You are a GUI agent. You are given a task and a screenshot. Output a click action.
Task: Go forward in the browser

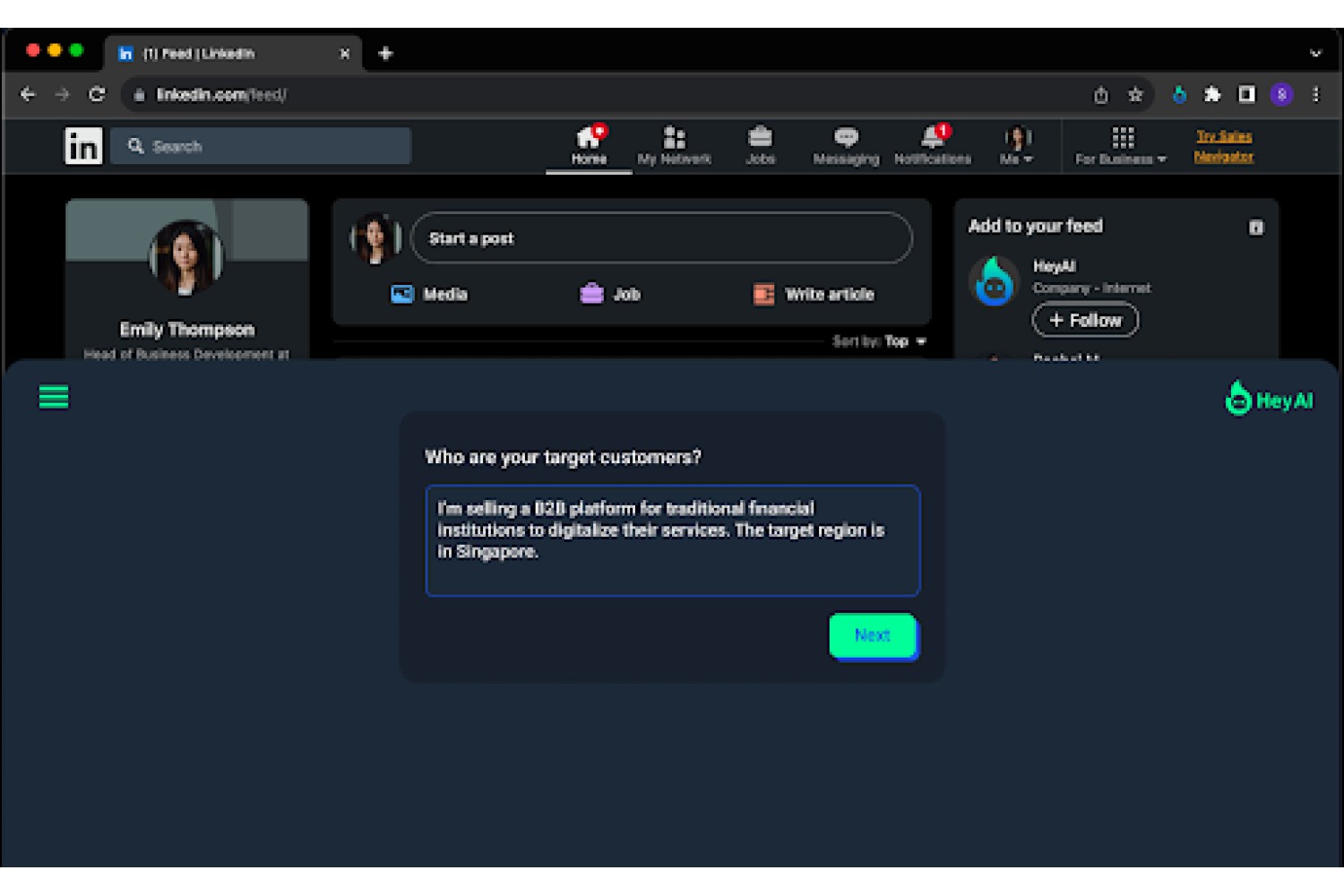tap(62, 94)
